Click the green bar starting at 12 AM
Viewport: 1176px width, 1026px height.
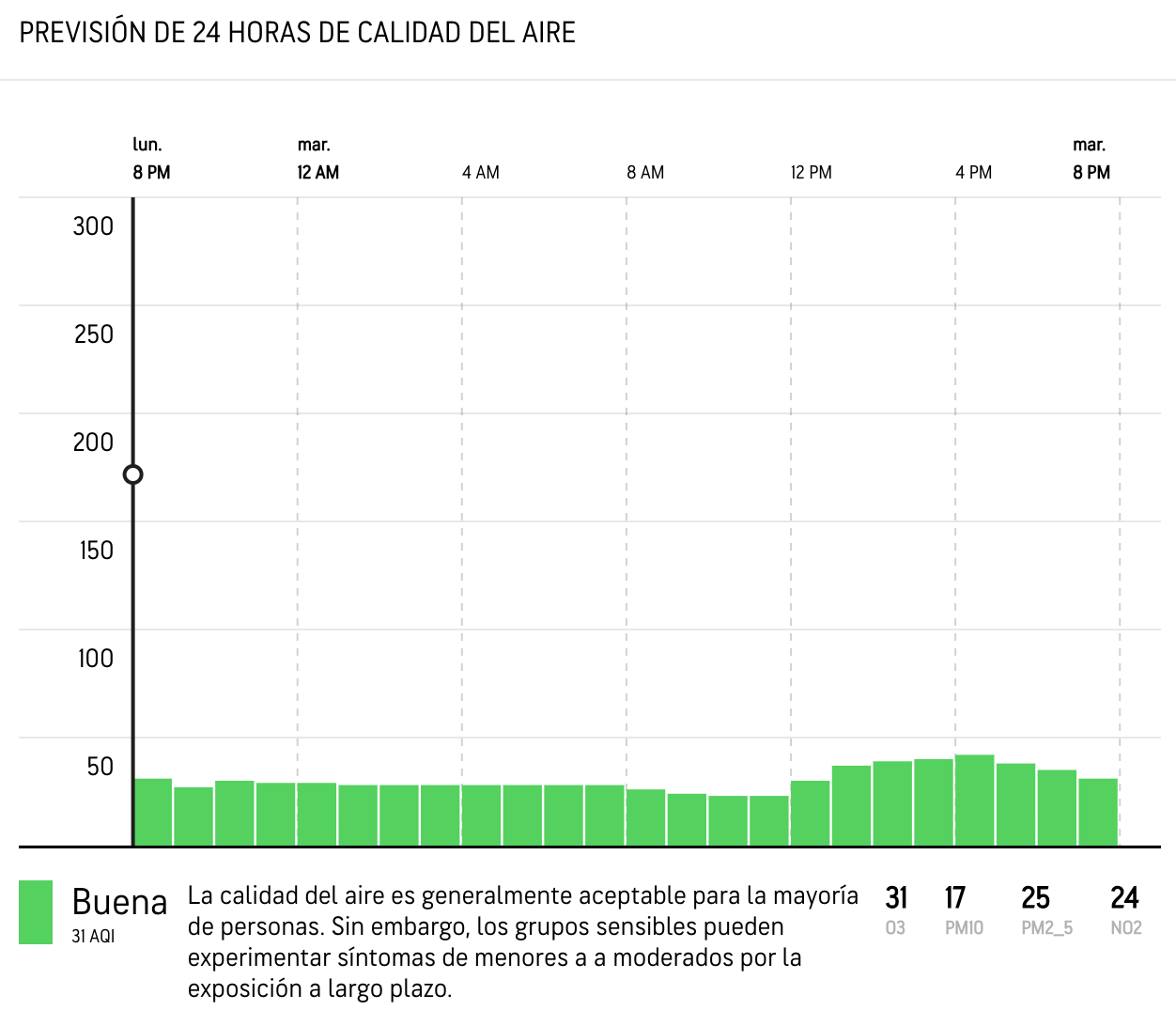point(317,815)
